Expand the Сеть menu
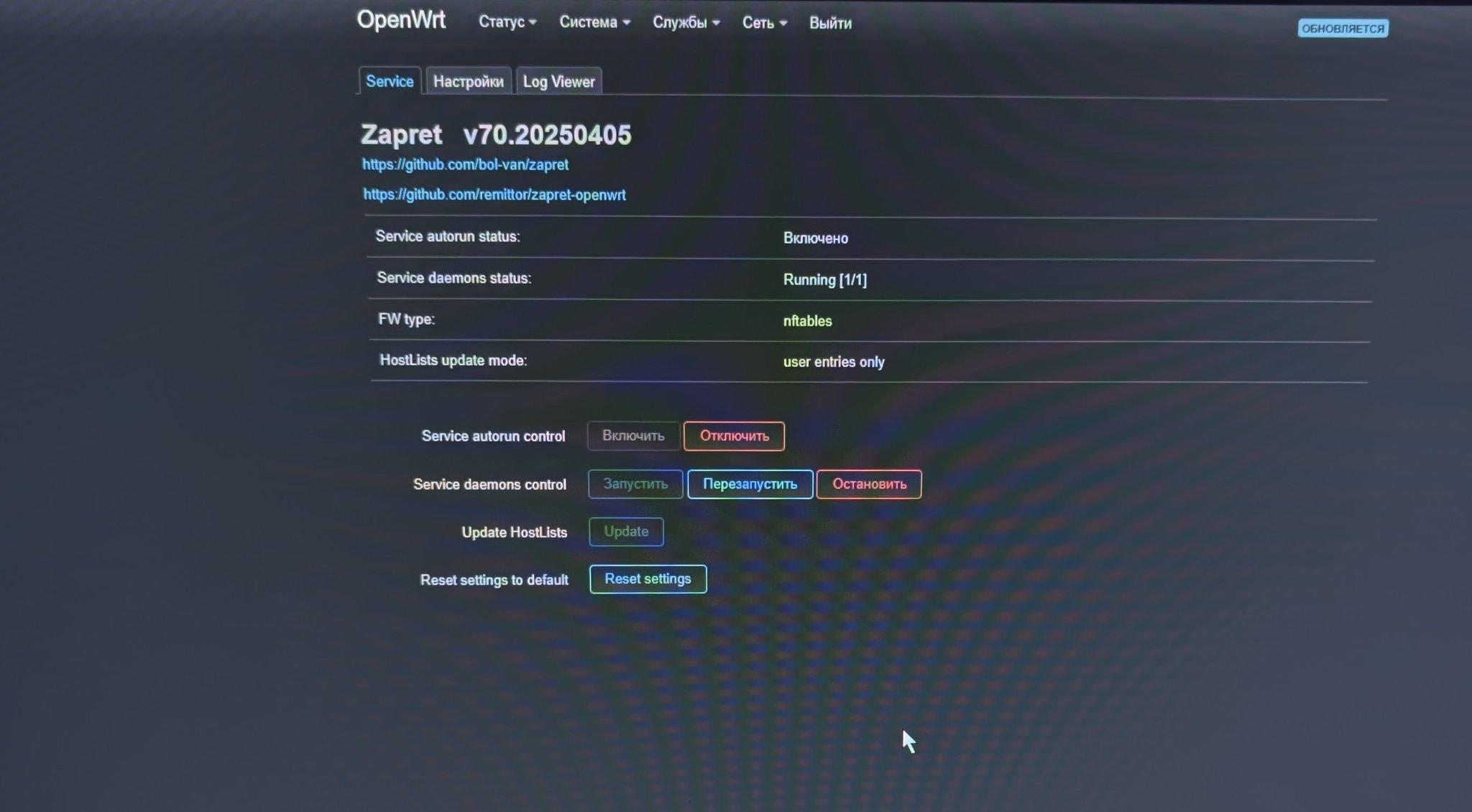 pos(763,23)
